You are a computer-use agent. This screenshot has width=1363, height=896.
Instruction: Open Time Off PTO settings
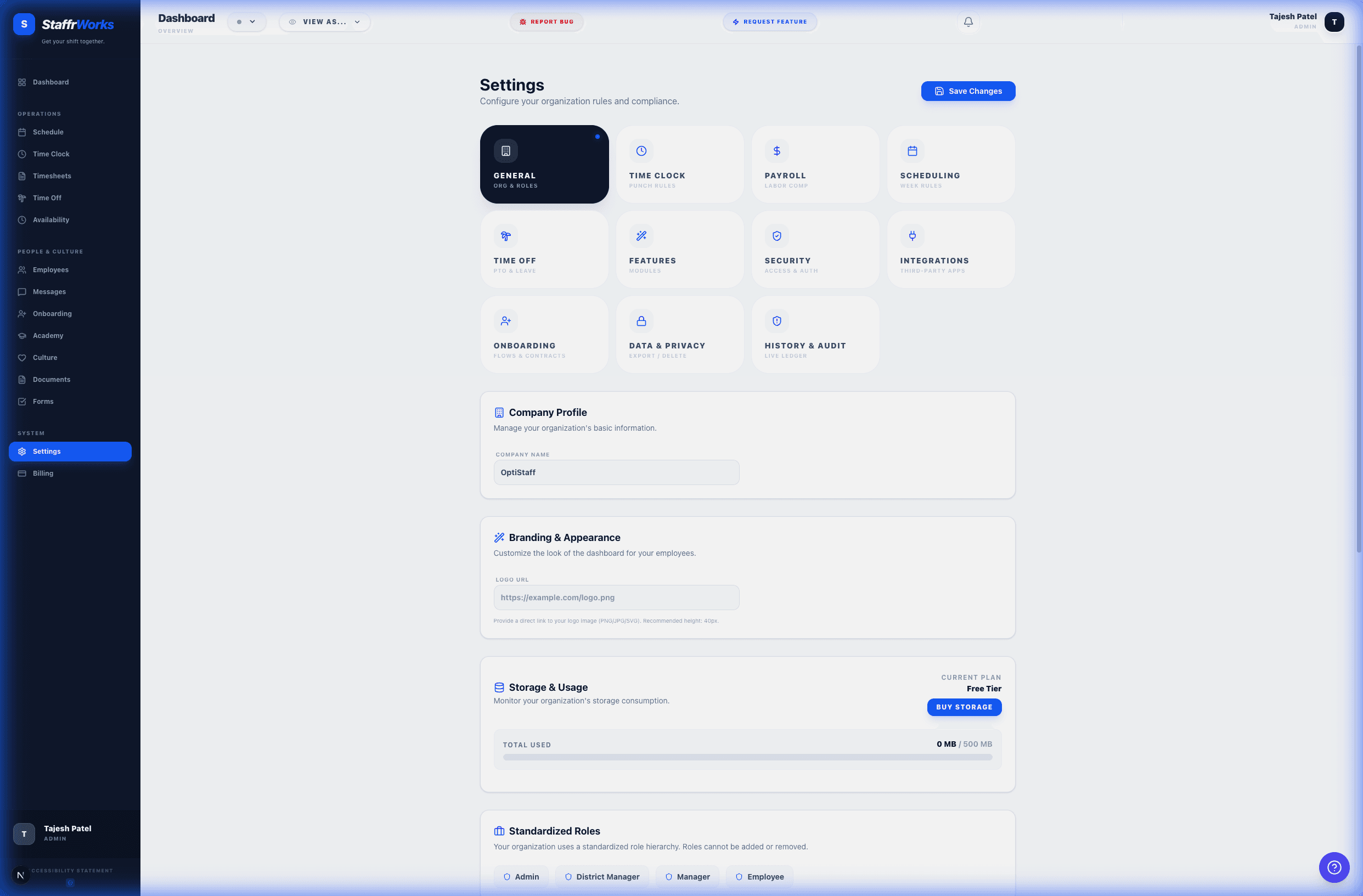pos(544,249)
